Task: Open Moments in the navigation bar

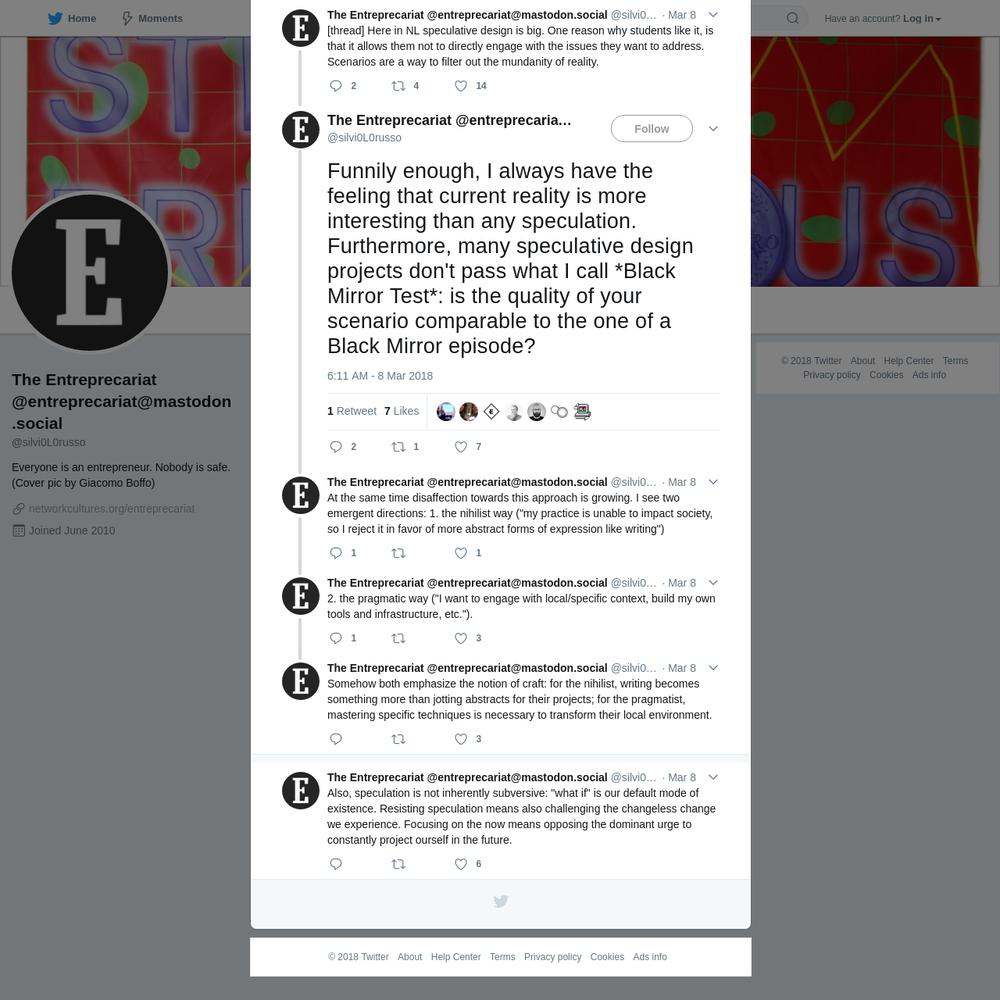Action: (152, 18)
